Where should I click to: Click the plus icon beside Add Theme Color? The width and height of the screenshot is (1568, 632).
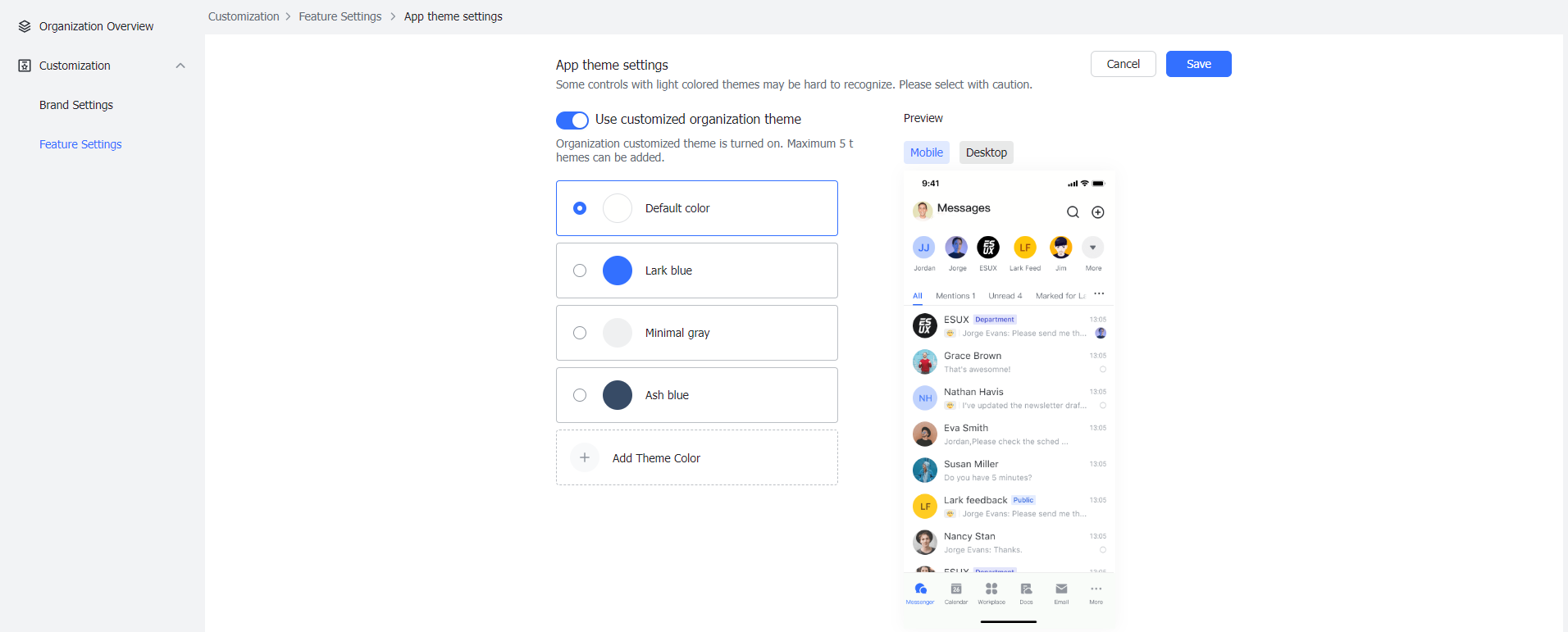585,457
